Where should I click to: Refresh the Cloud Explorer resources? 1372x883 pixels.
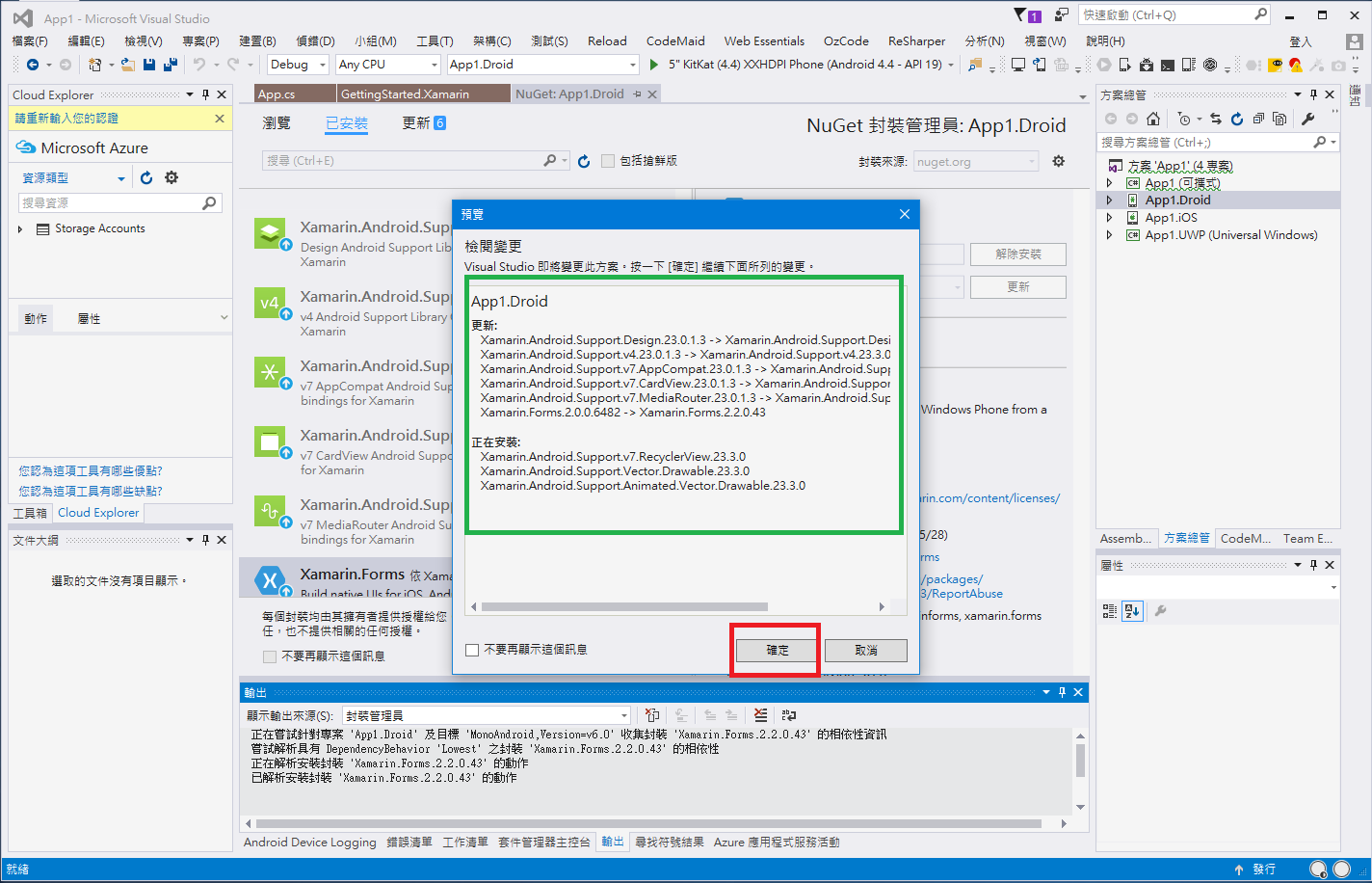click(x=146, y=177)
